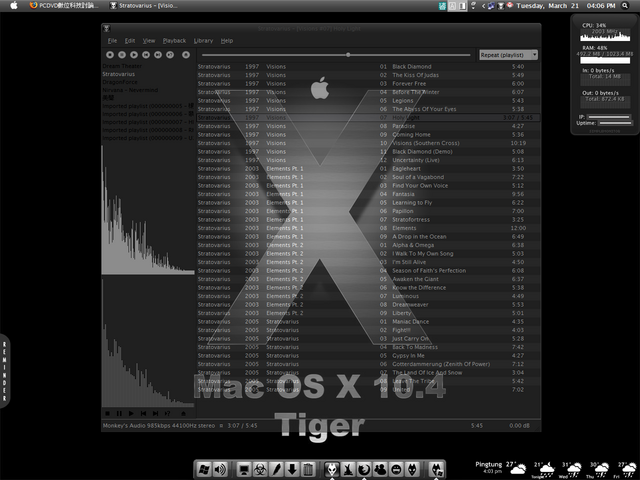The height and width of the screenshot is (480, 640).
Task: Open the biohazard icon in dock
Action: click(x=258, y=469)
